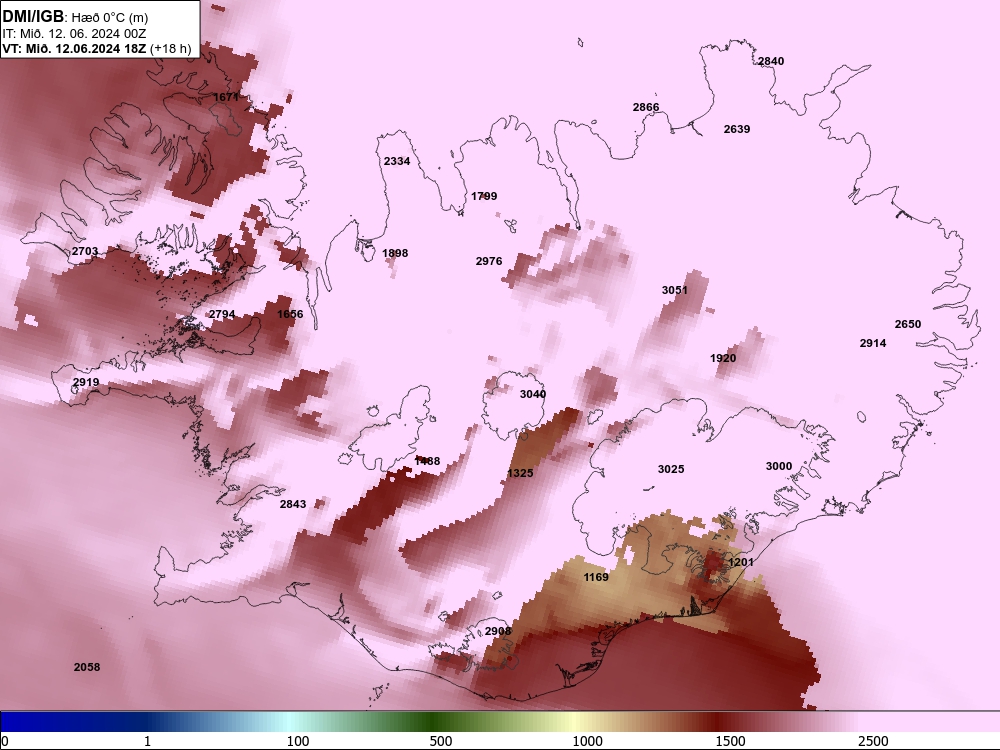Click the 3040 value label
Image resolution: width=1000 pixels, height=750 pixels.
pyautogui.click(x=533, y=394)
